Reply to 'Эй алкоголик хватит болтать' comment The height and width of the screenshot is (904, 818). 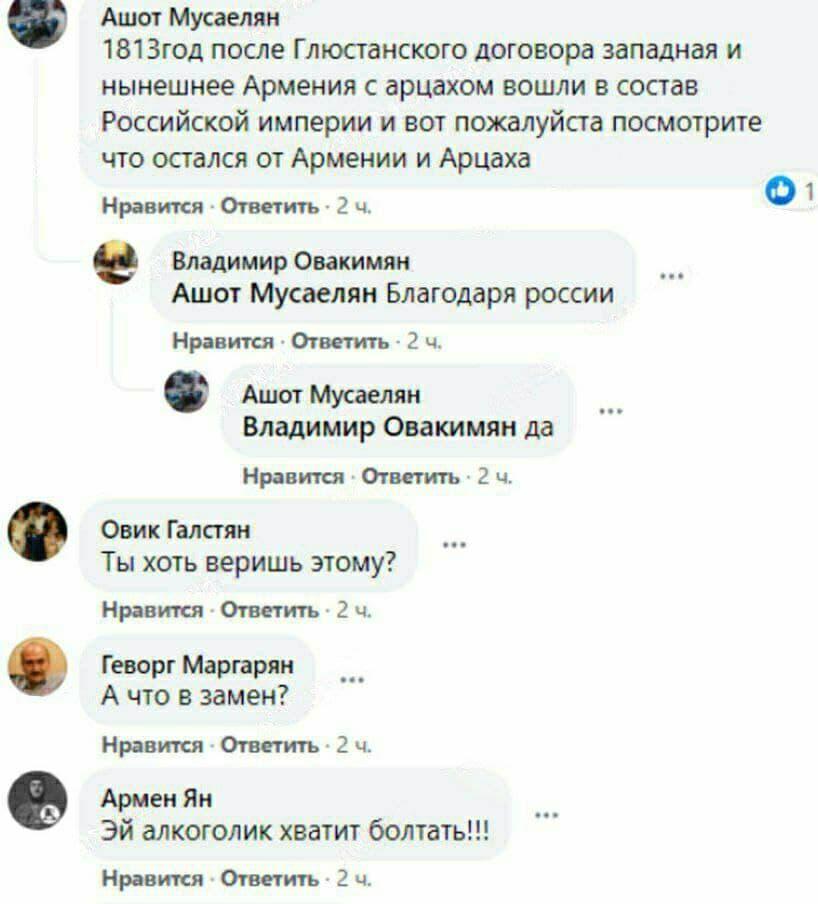coord(270,879)
